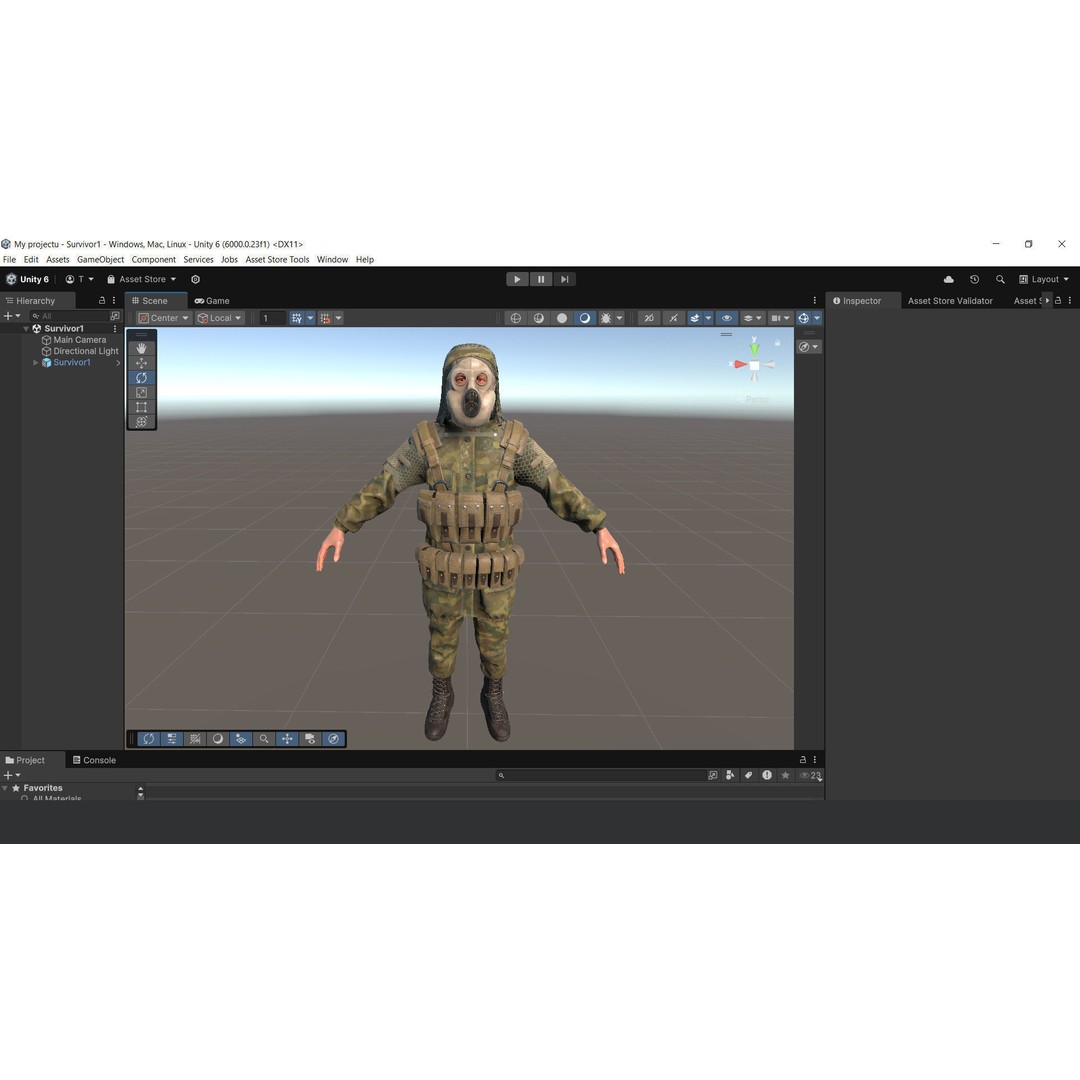This screenshot has width=1080, height=1080.
Task: Toggle snap increment button
Action: coord(325,318)
